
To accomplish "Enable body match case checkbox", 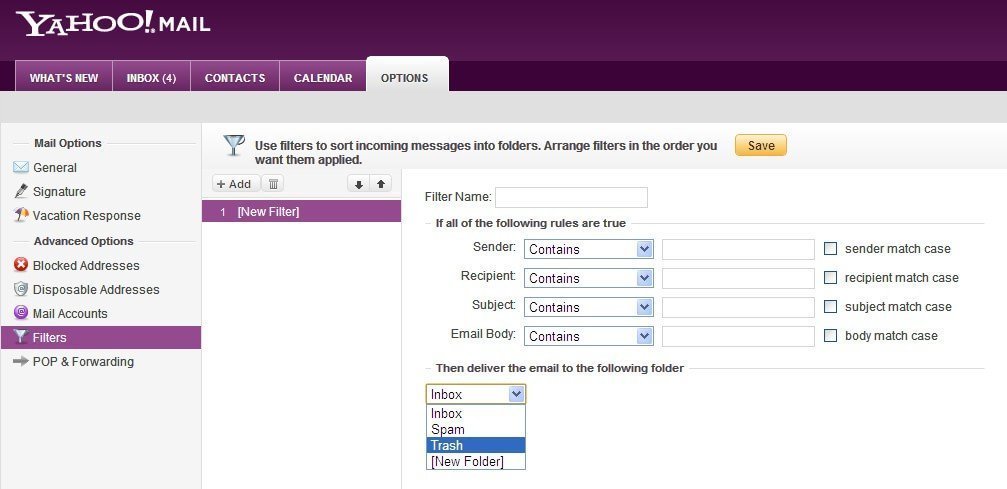I will [830, 335].
